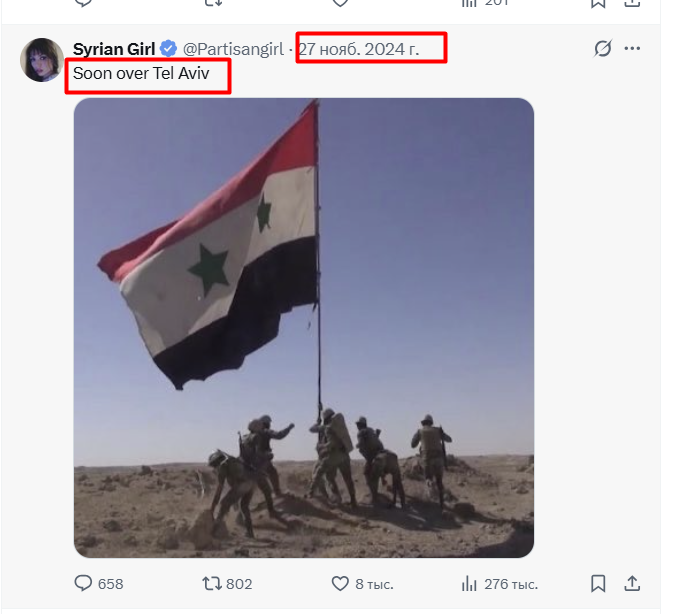Bookmark the previous tweet above
The image size is (674, 614).
tap(598, 3)
